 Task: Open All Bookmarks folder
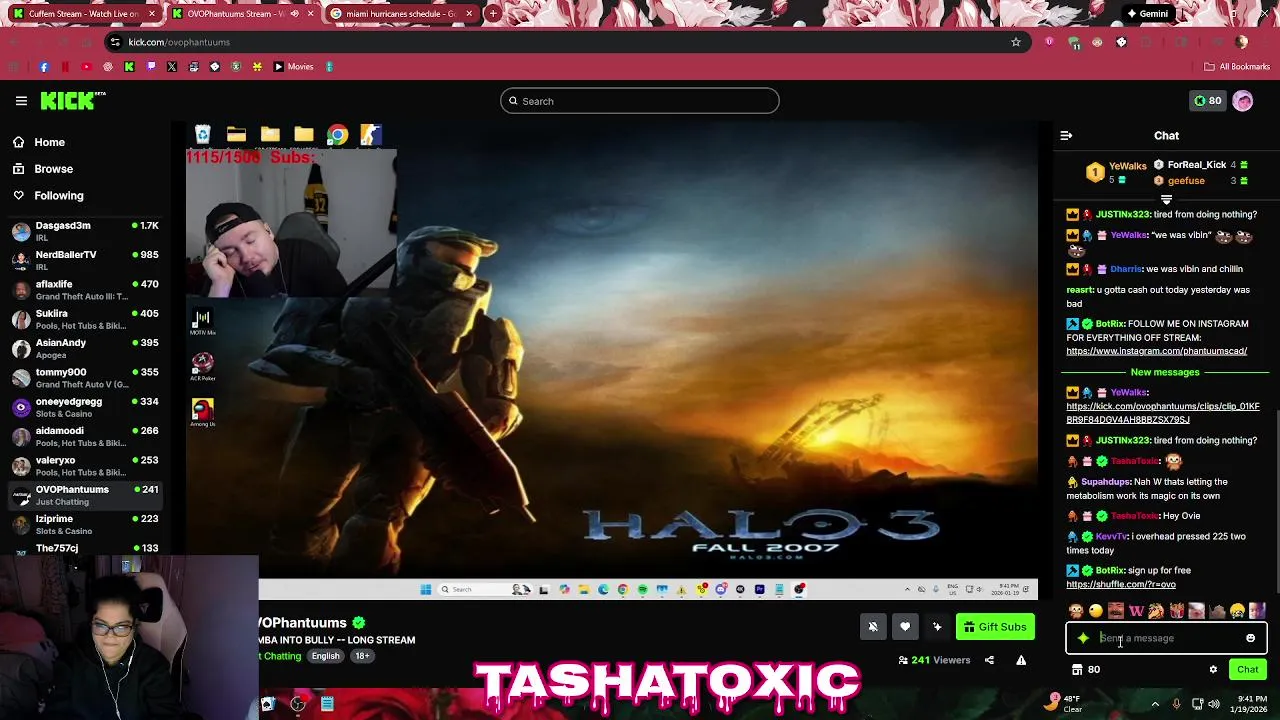pos(1237,67)
